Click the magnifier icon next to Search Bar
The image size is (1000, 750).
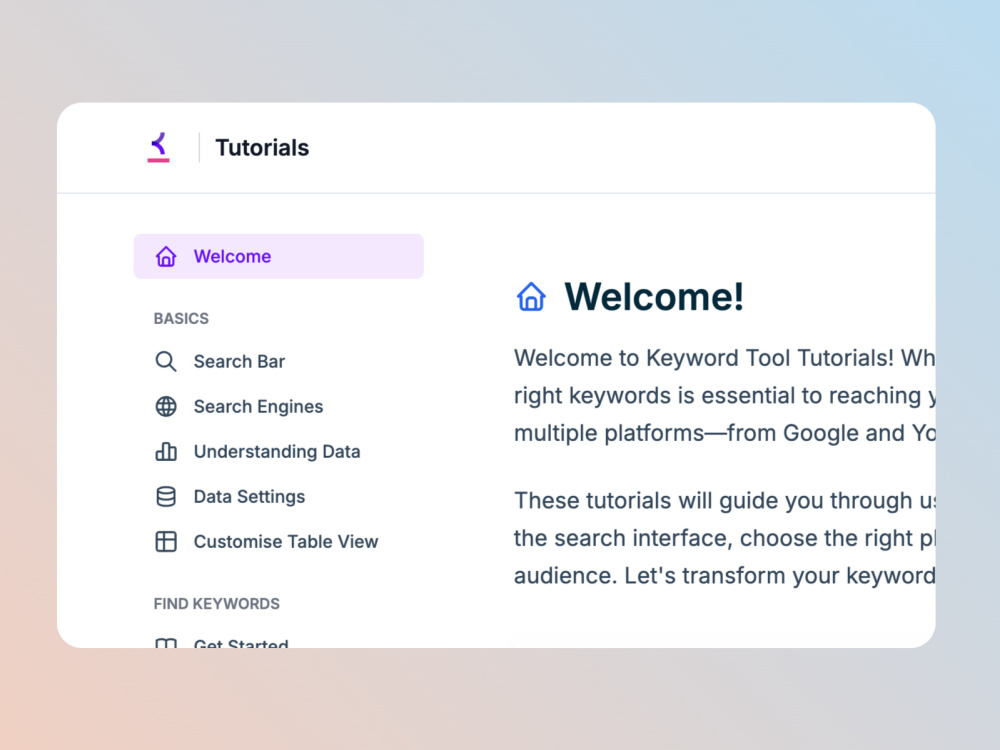[x=166, y=362]
